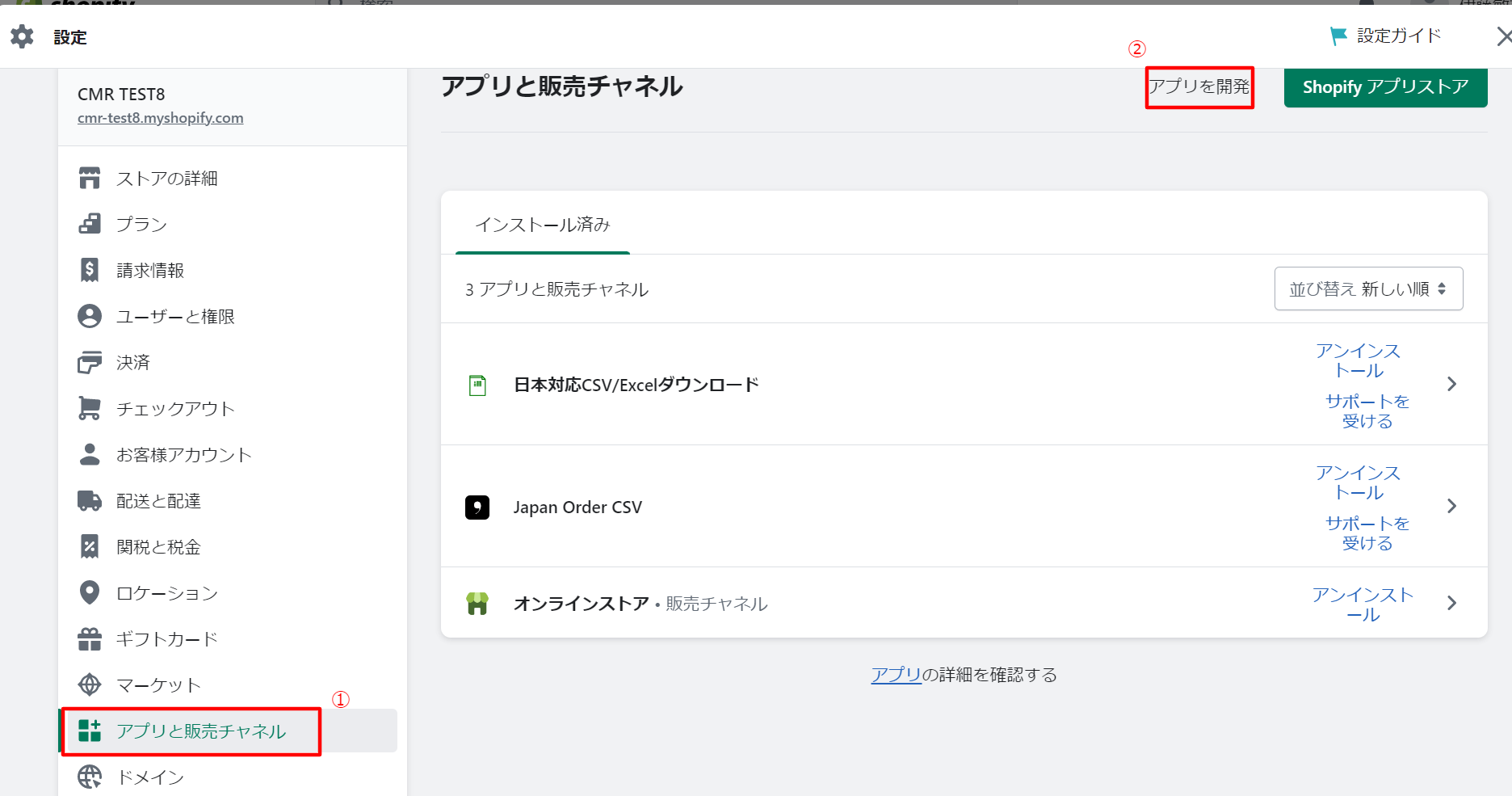1512x796 pixels.
Task: Click the payments card icon
Action: click(90, 362)
